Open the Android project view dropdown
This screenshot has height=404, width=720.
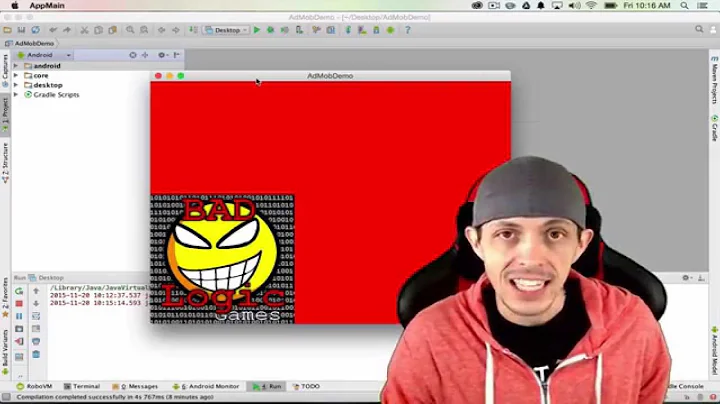[44, 55]
